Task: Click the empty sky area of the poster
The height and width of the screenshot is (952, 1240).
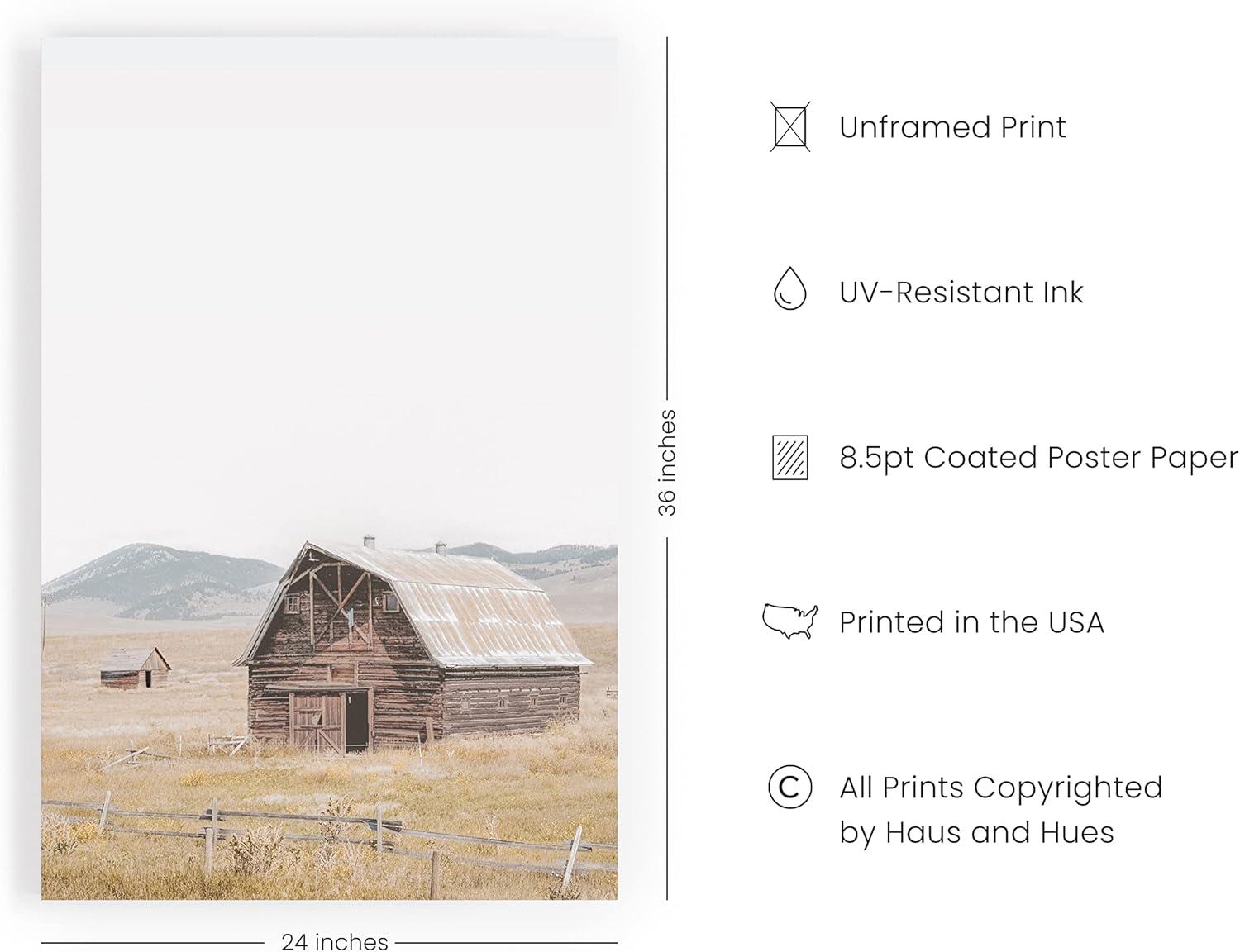Action: [x=331, y=289]
